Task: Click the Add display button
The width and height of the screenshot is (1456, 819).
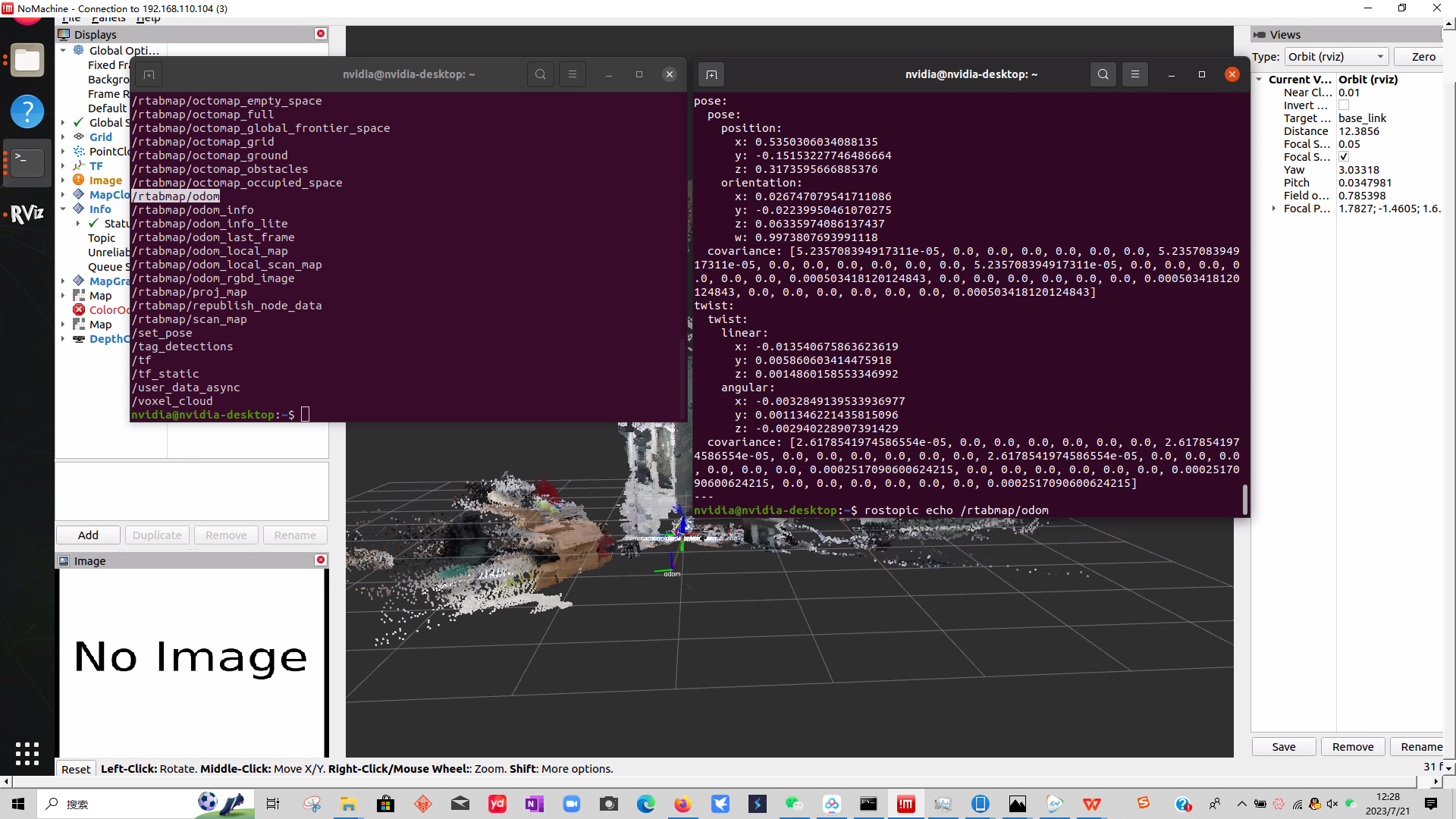Action: pyautogui.click(x=88, y=535)
